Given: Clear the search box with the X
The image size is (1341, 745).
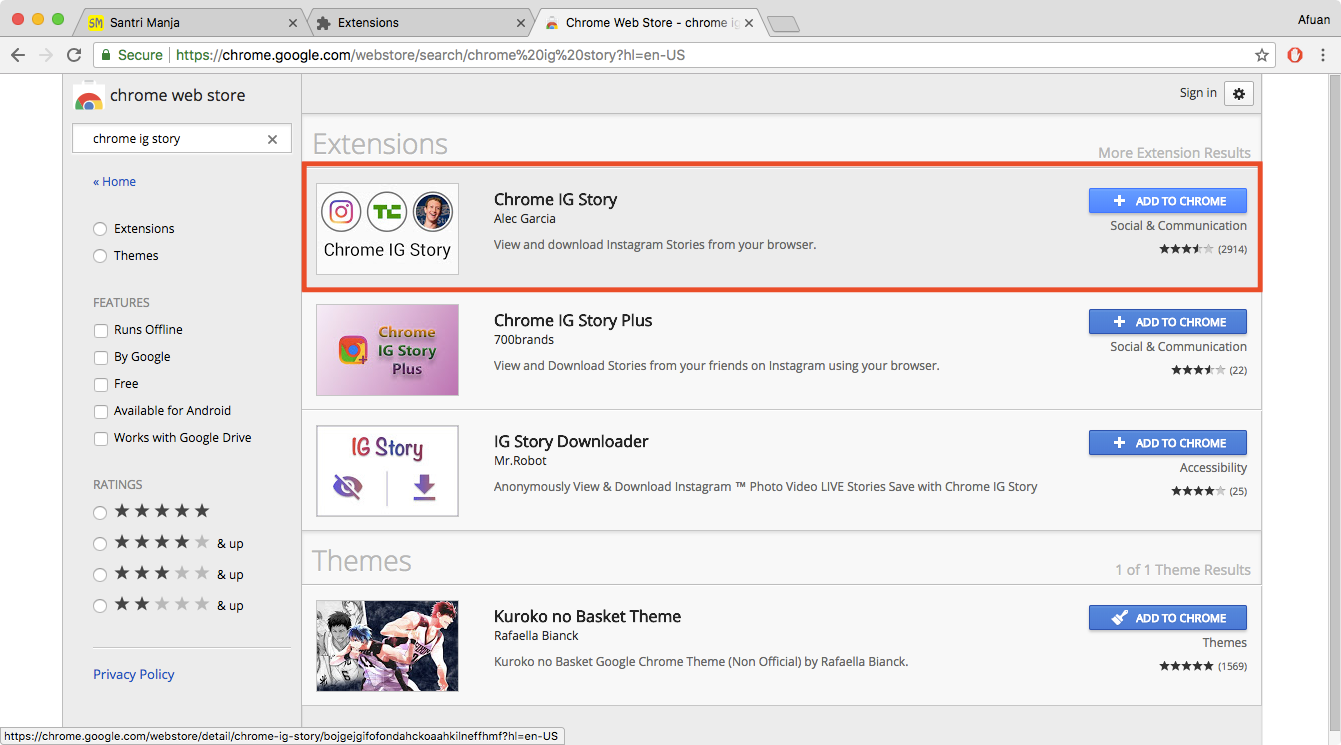Looking at the screenshot, I should [272, 139].
